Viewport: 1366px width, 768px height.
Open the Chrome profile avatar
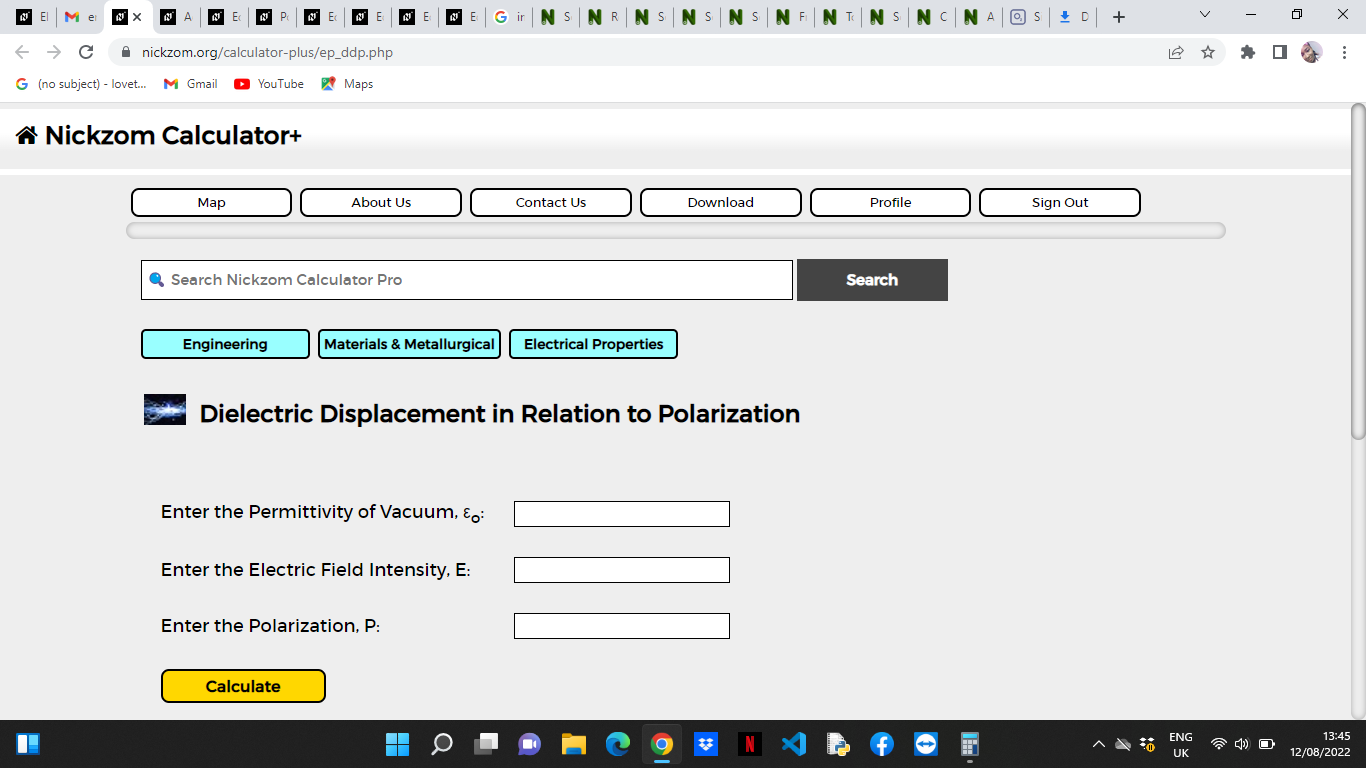(x=1311, y=52)
